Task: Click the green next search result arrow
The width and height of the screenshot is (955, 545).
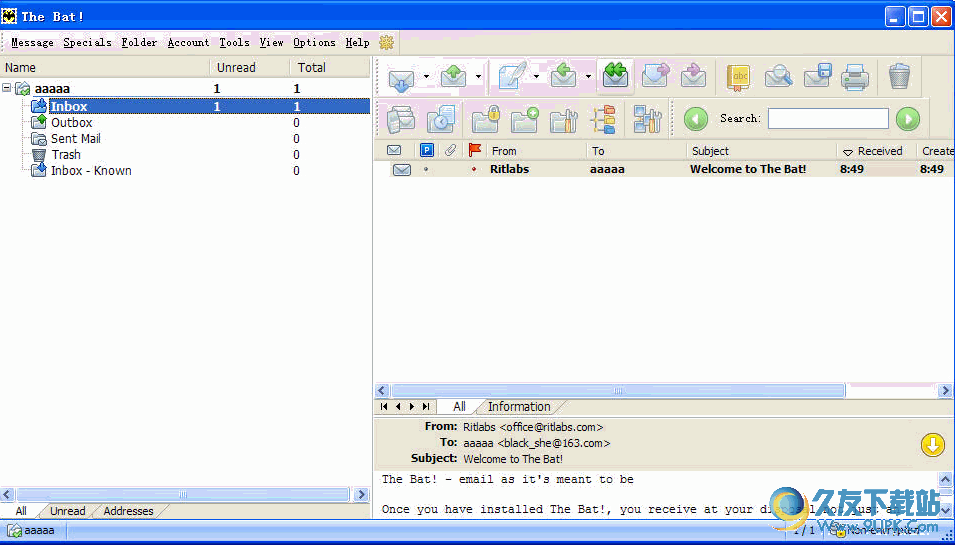Action: [x=907, y=119]
